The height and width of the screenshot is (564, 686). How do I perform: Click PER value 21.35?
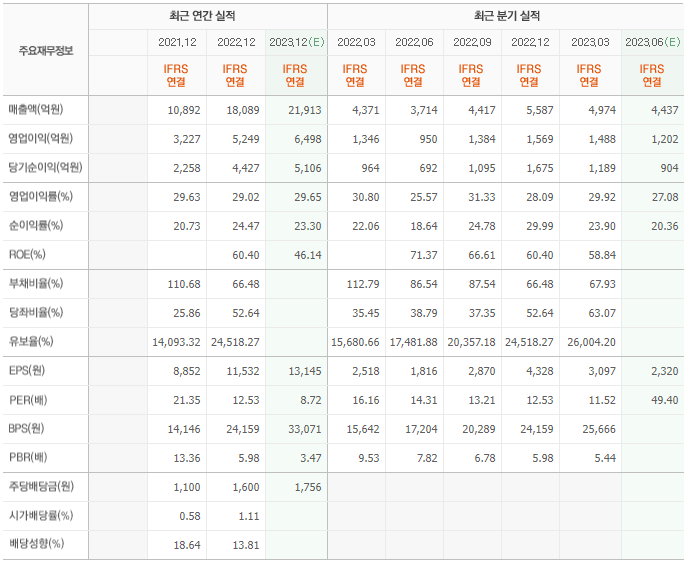tap(187, 400)
